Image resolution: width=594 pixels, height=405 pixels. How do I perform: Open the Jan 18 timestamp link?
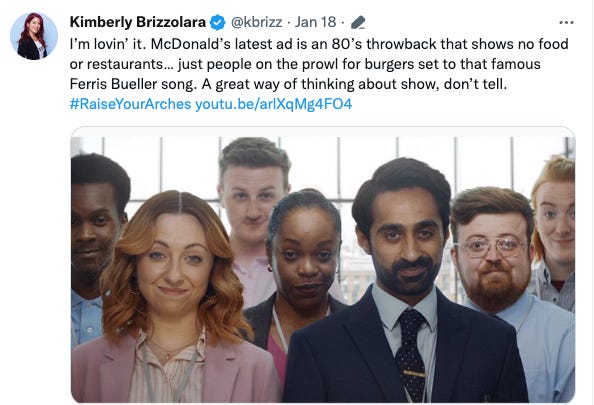coord(315,22)
